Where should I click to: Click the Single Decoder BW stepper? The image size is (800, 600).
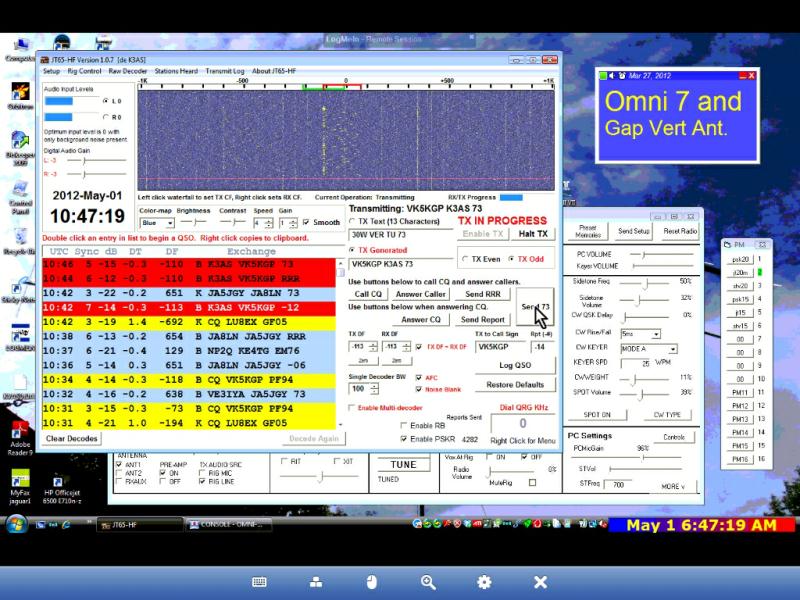click(375, 389)
